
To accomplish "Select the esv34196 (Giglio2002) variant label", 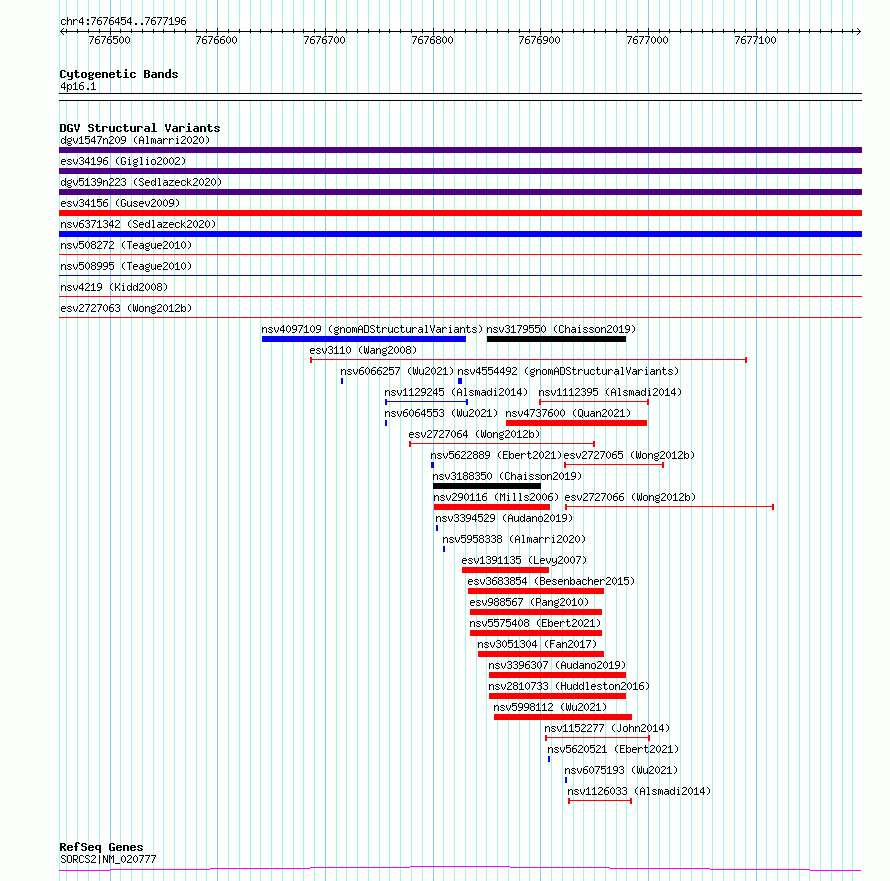I will point(123,161).
